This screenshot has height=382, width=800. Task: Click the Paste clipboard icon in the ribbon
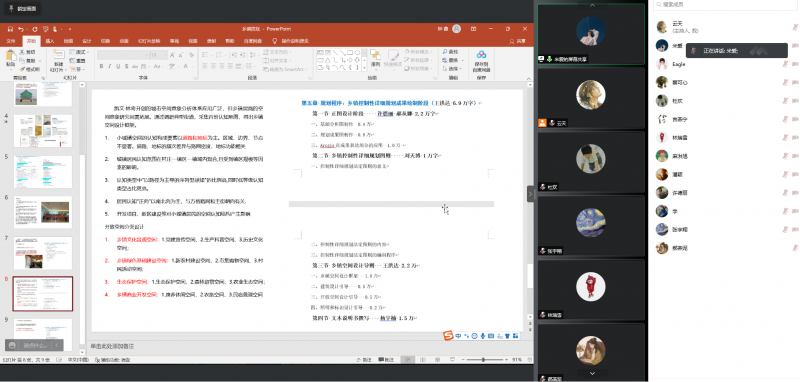[x=10, y=56]
